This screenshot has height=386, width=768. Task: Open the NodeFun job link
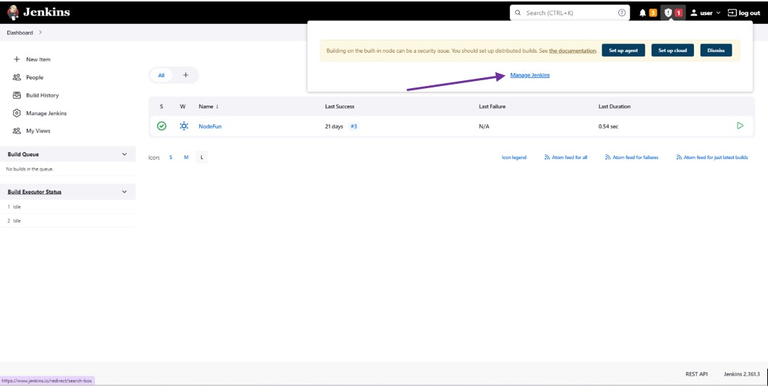[210, 126]
